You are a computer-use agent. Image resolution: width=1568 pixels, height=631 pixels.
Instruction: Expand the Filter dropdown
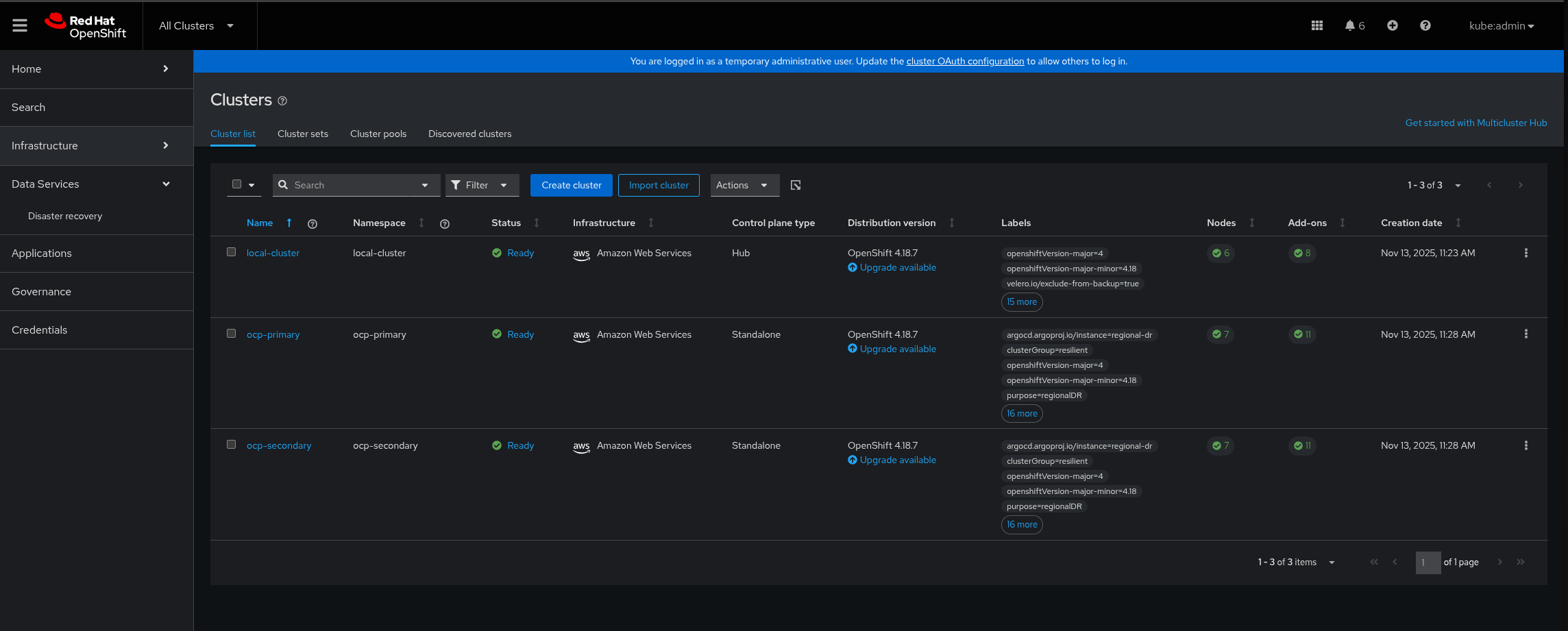click(482, 185)
